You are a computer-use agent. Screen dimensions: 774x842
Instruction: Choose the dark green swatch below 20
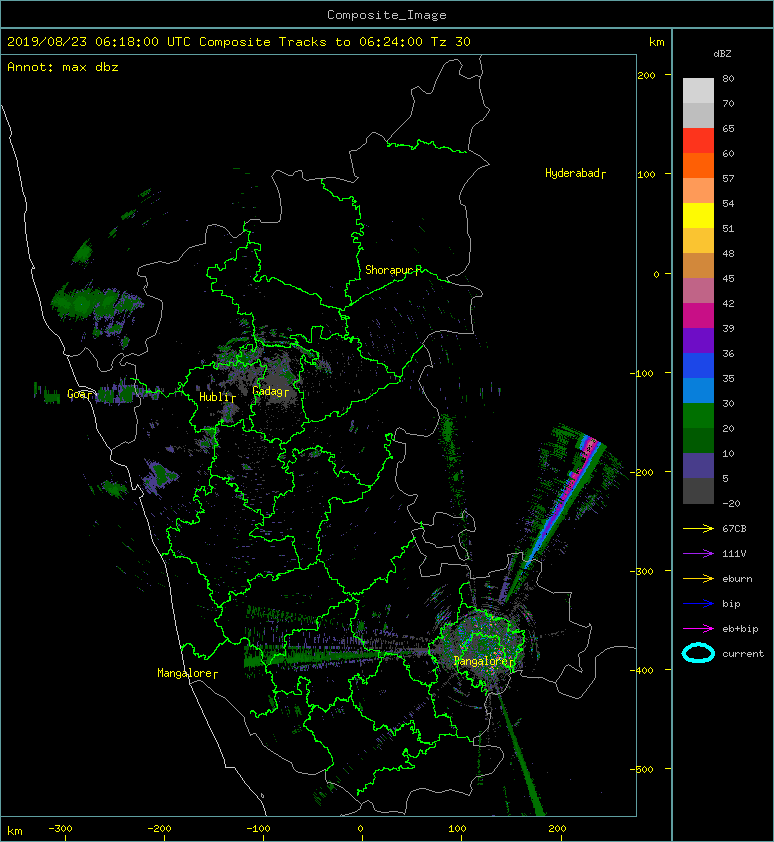pyautogui.click(x=698, y=441)
